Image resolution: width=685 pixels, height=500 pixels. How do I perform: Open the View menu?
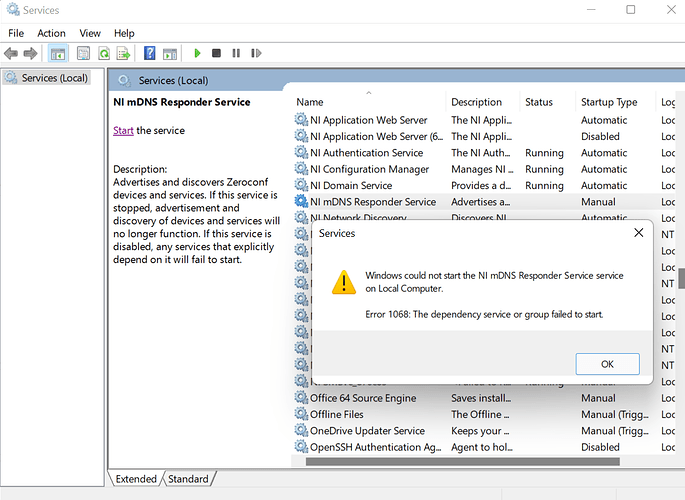(90, 33)
